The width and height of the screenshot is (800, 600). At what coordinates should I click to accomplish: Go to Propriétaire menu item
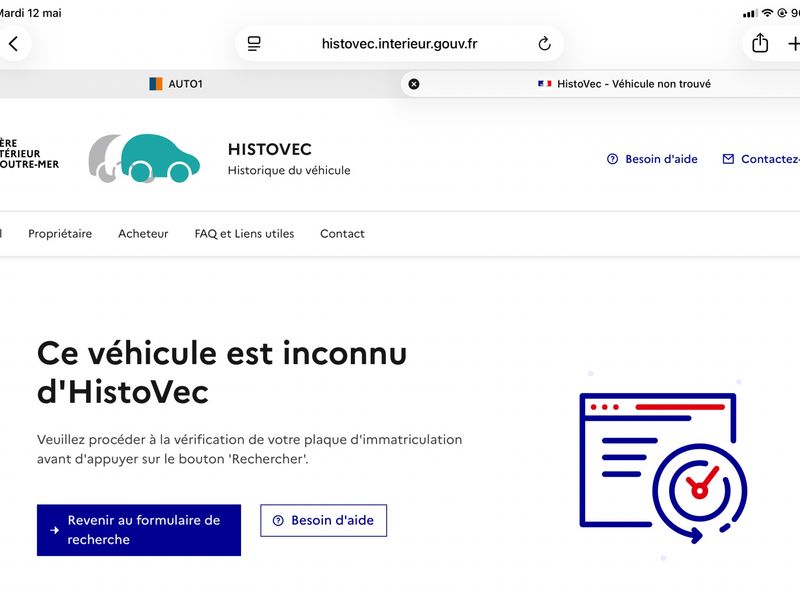(60, 234)
